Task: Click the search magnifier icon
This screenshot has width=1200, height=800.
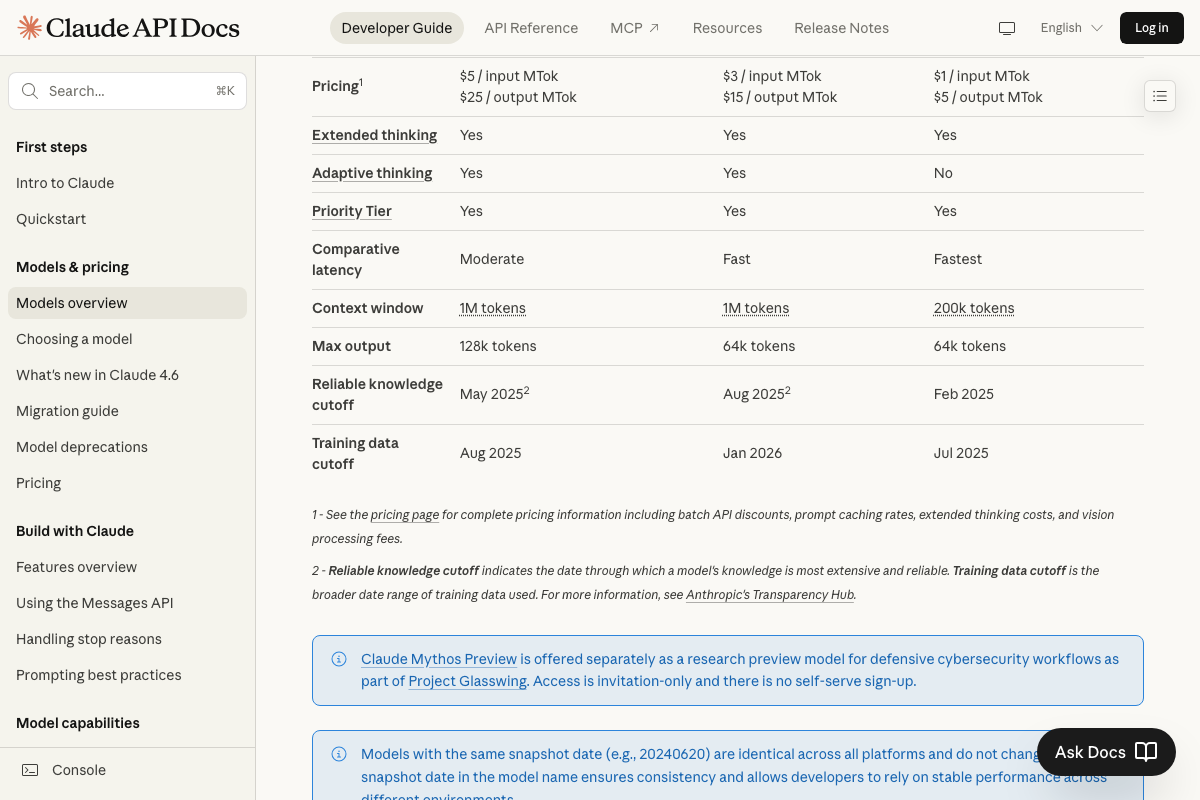Action: point(30,91)
